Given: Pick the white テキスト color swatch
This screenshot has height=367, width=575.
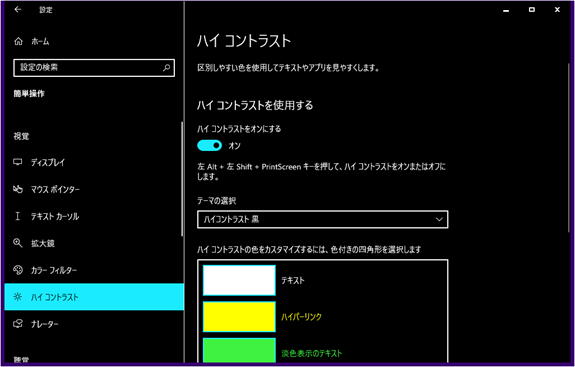Looking at the screenshot, I should pos(239,280).
